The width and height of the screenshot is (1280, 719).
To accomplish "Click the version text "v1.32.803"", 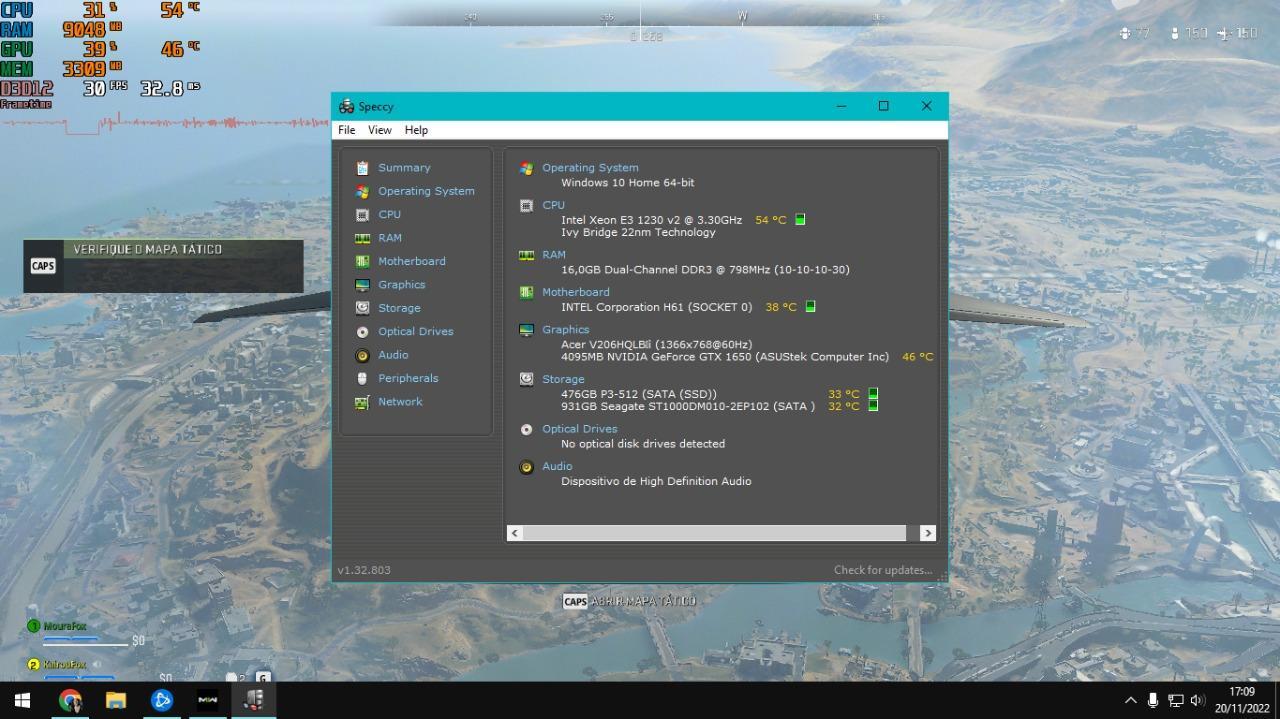I will click(364, 570).
